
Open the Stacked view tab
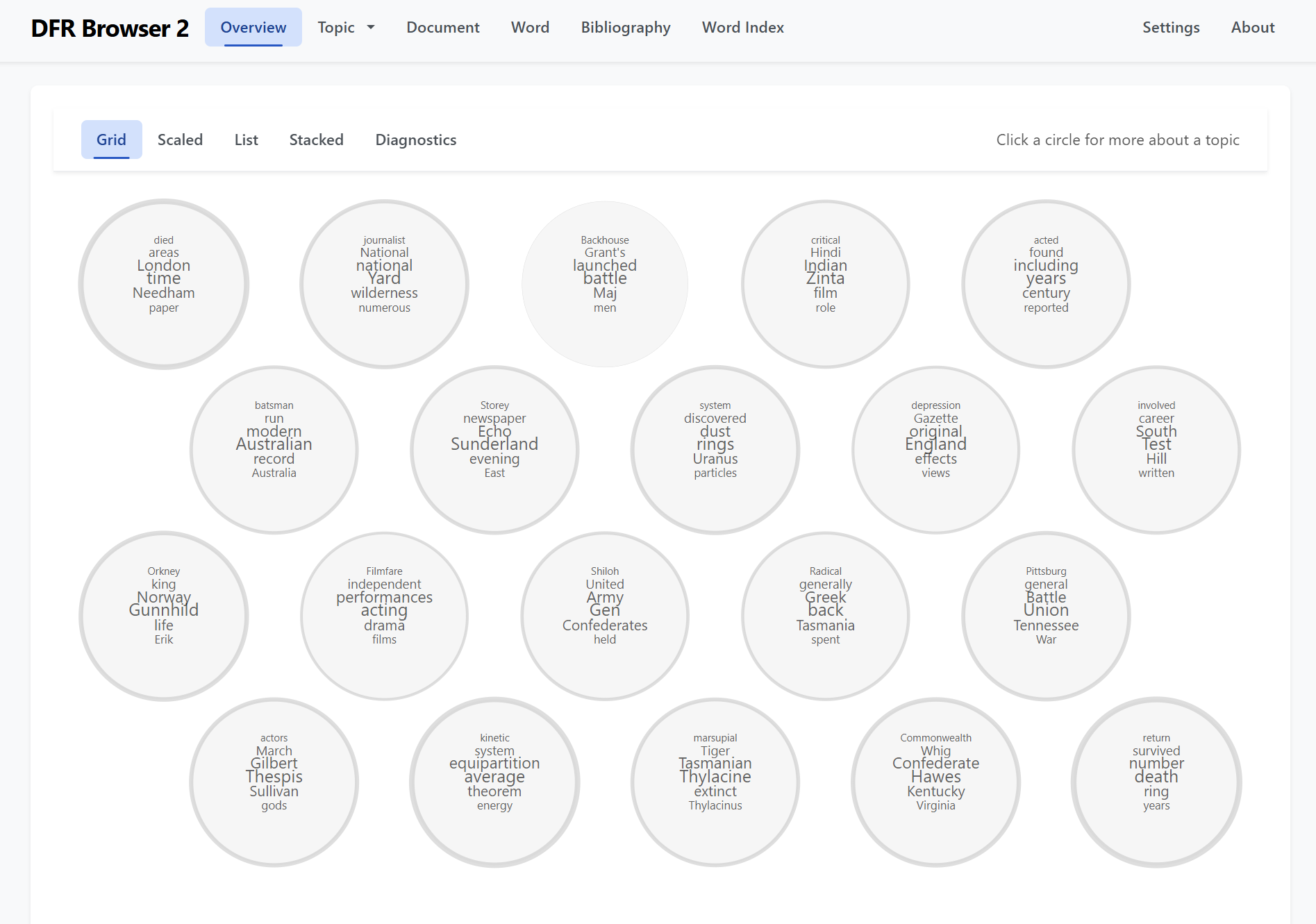[x=316, y=140]
